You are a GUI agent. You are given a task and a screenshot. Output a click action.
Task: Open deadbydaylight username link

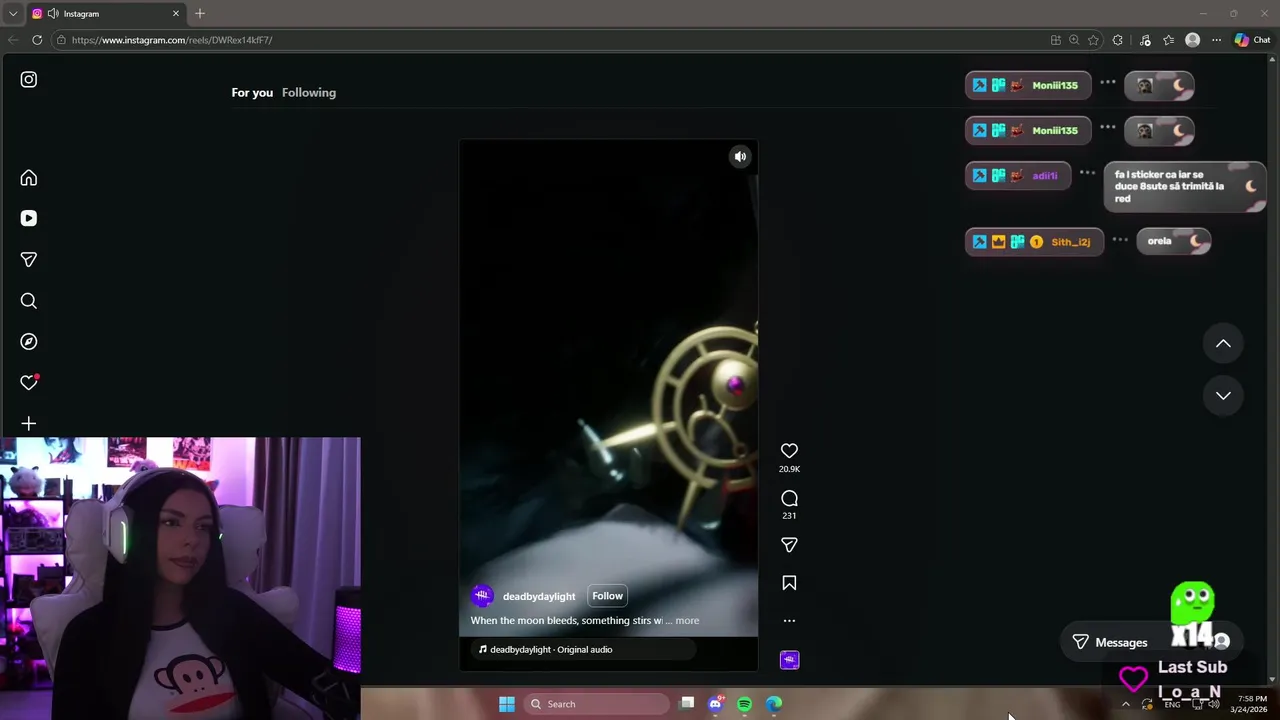point(539,596)
